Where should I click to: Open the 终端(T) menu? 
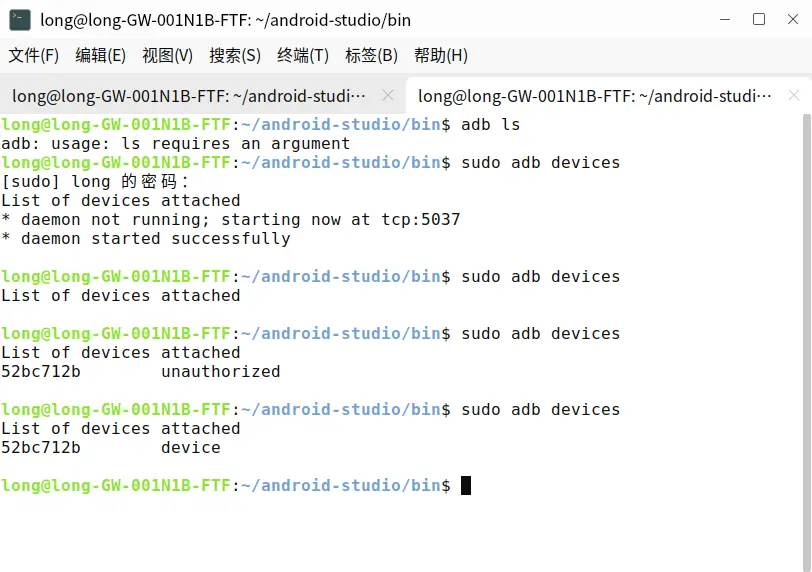point(303,55)
